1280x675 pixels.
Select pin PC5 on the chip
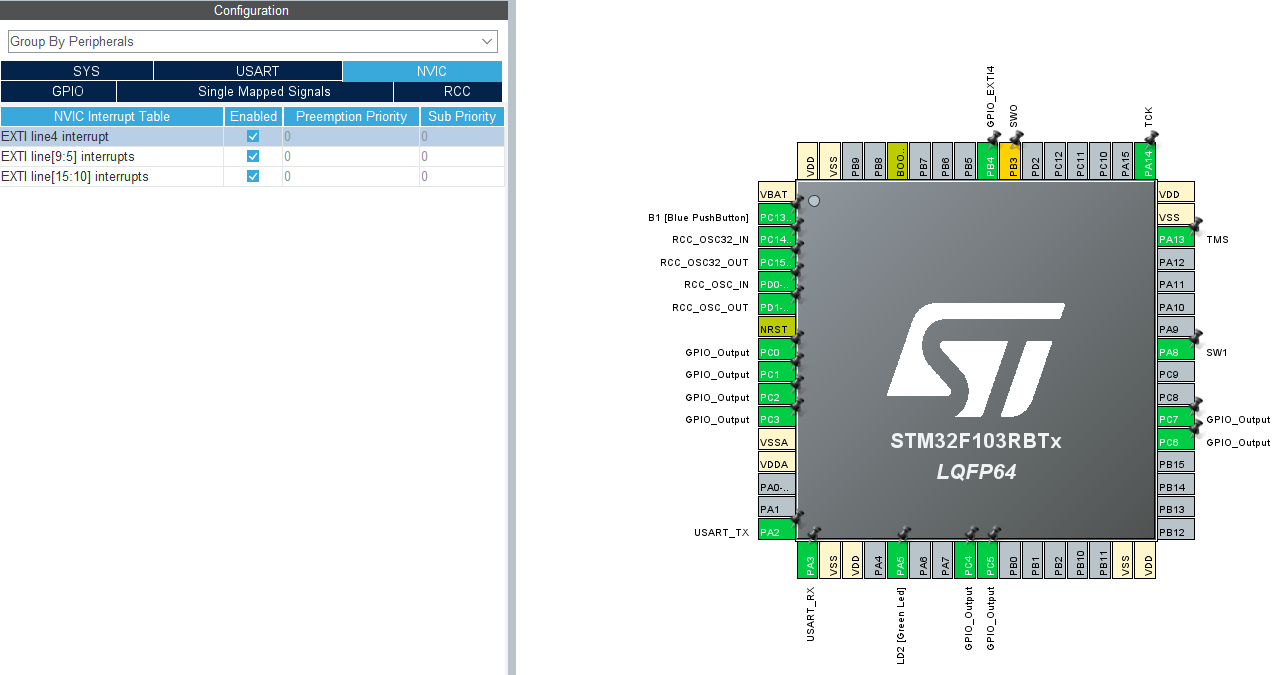[989, 560]
